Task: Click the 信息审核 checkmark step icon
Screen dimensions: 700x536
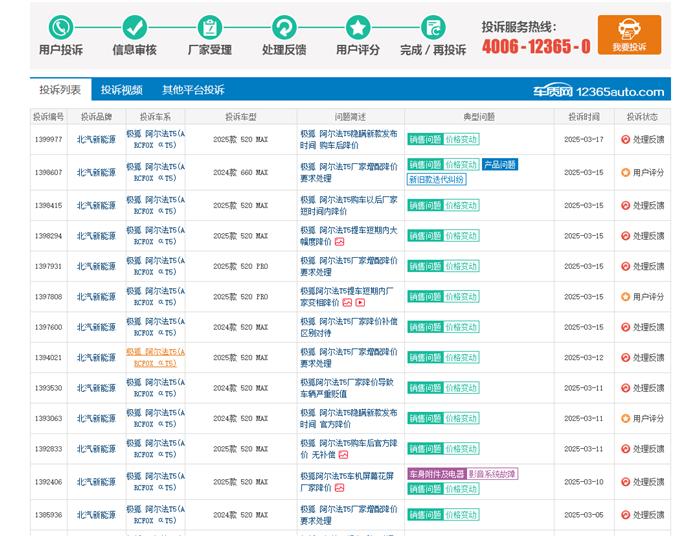Action: pos(135,27)
